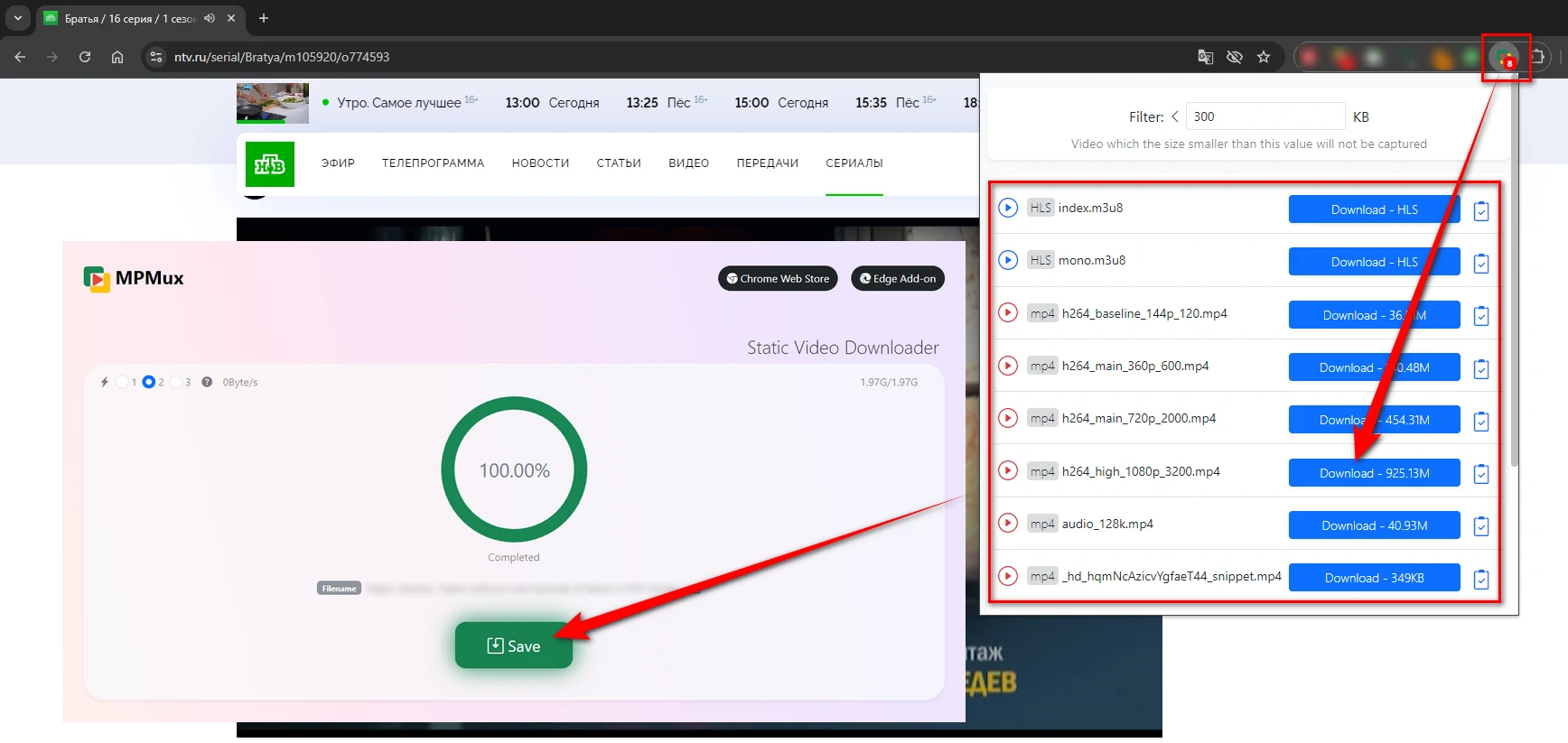Reload the ntv.ru page

coord(85,57)
